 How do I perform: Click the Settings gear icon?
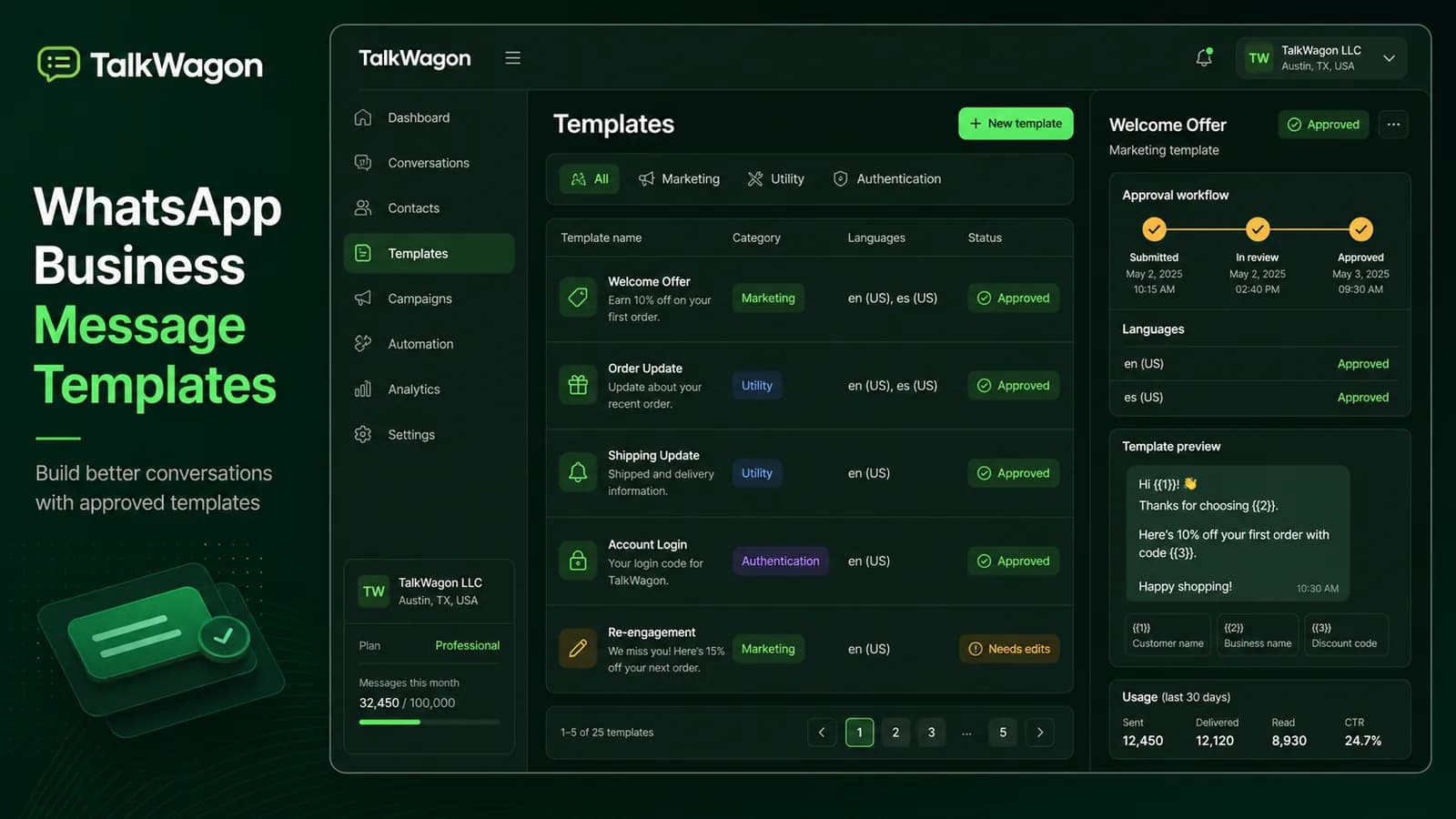(x=363, y=434)
